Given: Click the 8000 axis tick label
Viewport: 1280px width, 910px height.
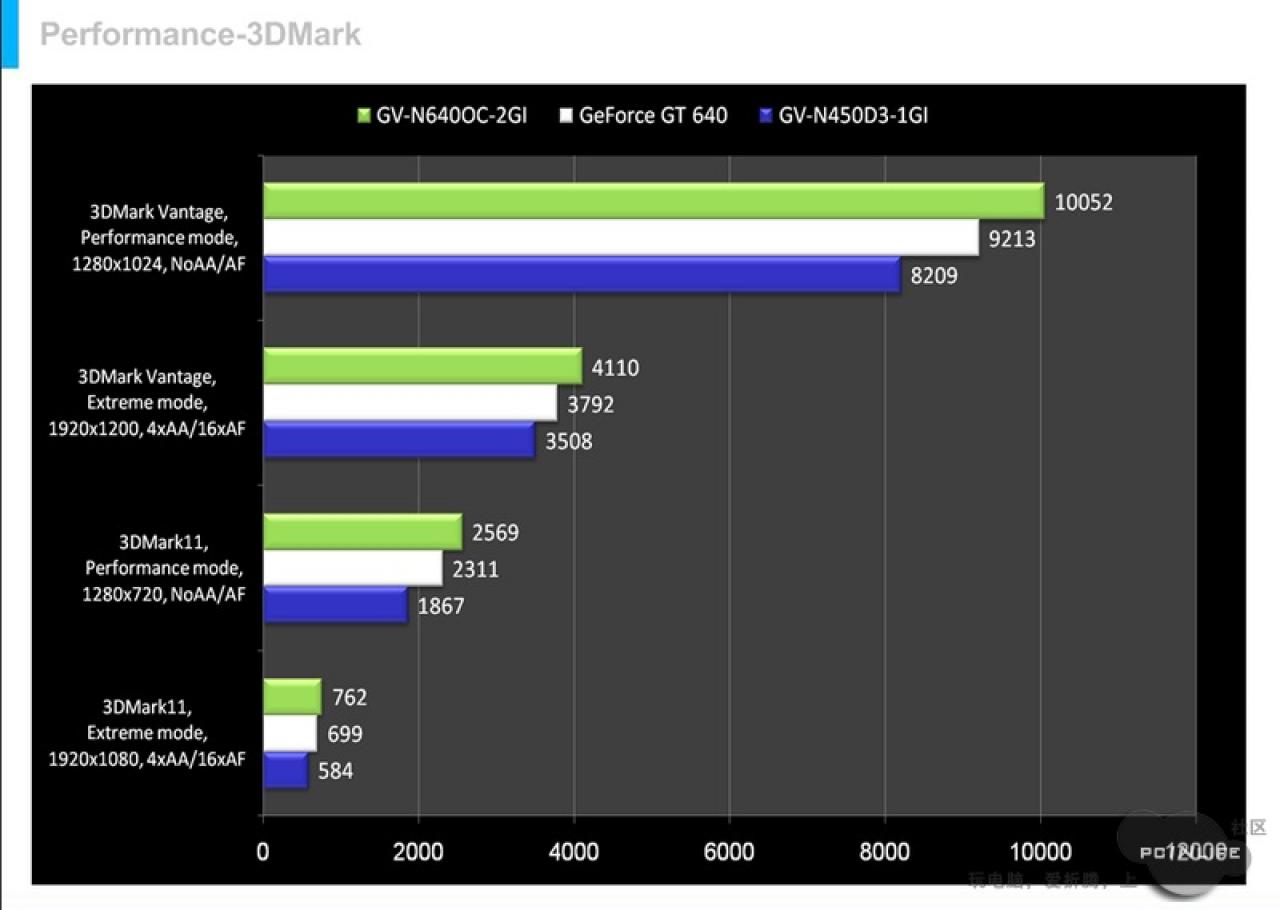Looking at the screenshot, I should click(x=885, y=852).
